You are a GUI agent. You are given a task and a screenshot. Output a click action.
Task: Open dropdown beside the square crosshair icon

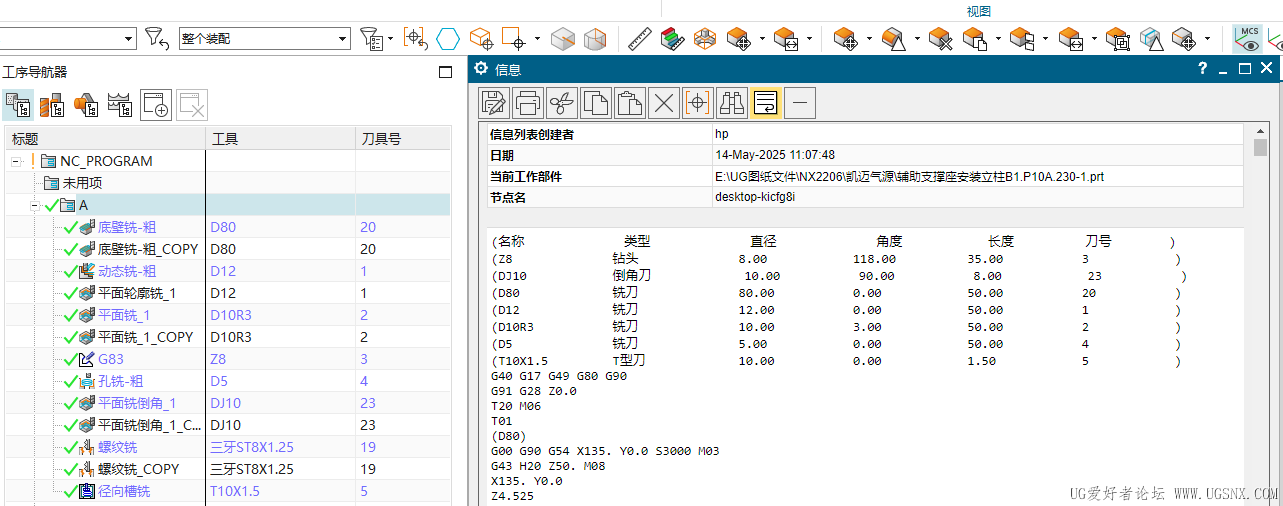(537, 40)
